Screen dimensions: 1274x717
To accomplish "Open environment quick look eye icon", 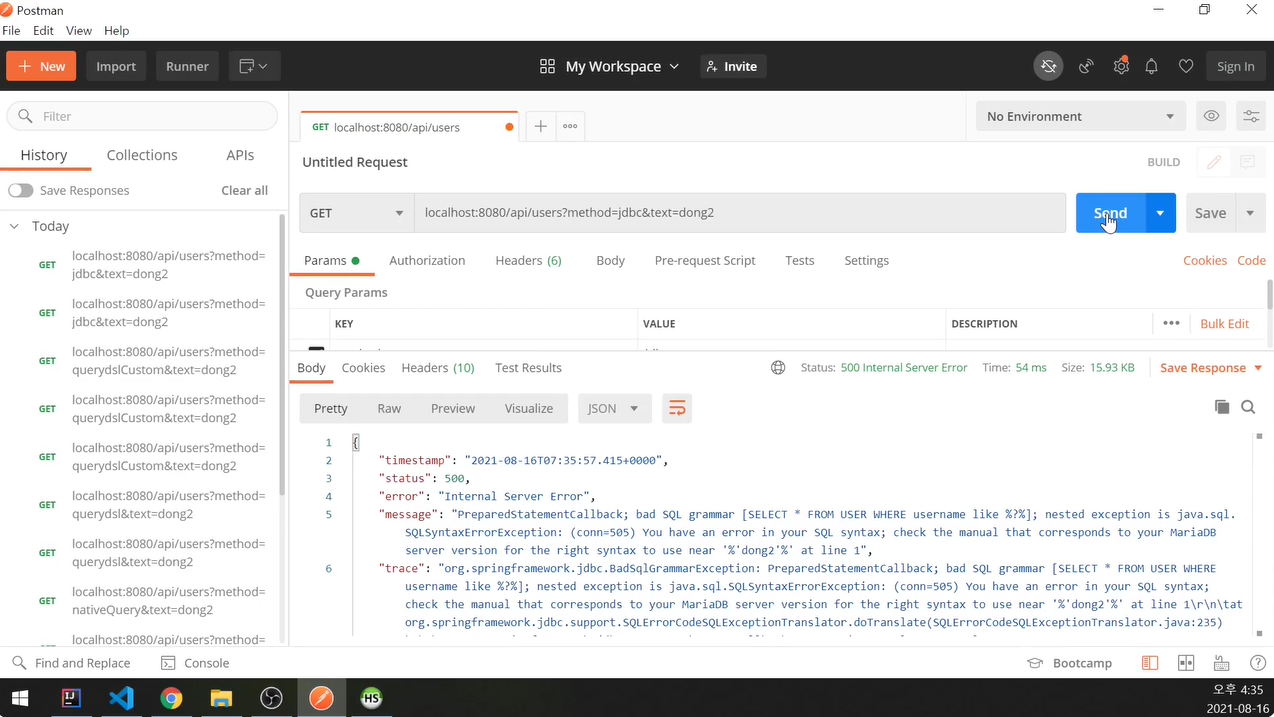I will (1211, 116).
